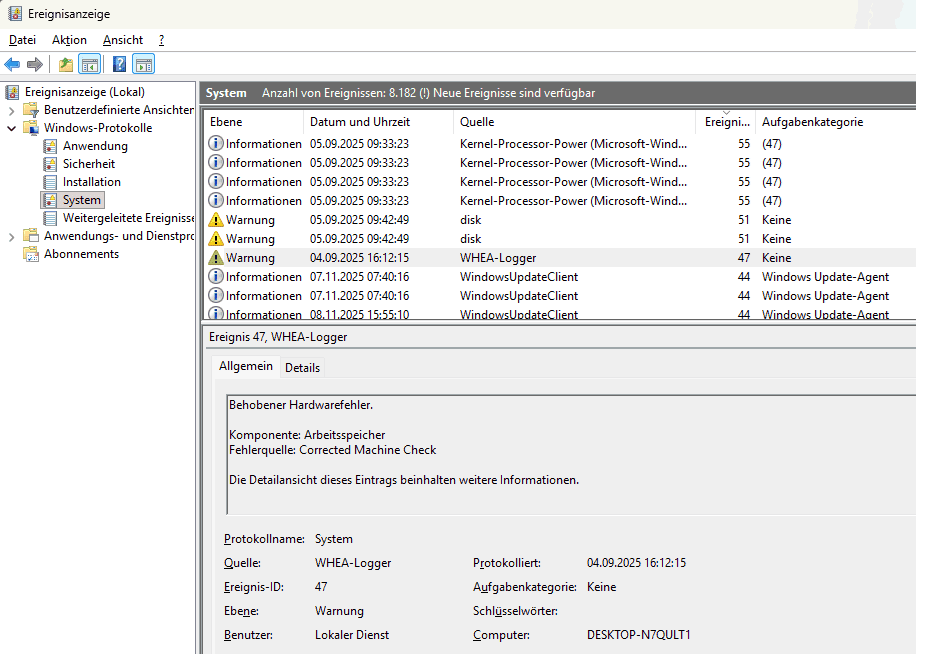Select the WHEA-Logger event from 04.09.2025 16:12:15
The width and height of the screenshot is (926, 654).
point(560,258)
